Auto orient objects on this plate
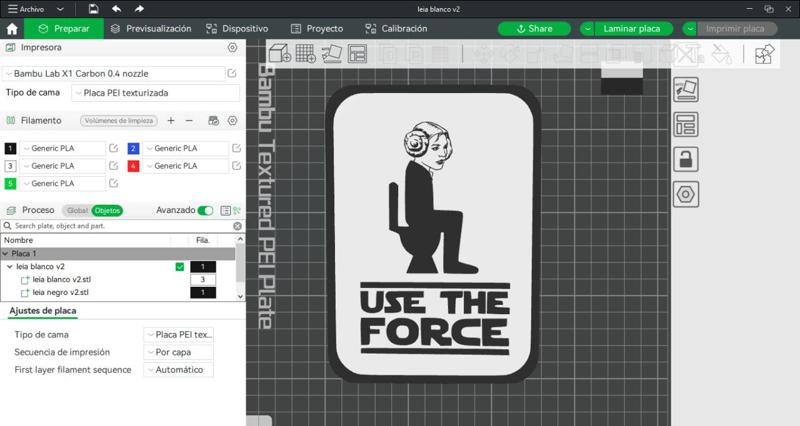 tap(686, 90)
